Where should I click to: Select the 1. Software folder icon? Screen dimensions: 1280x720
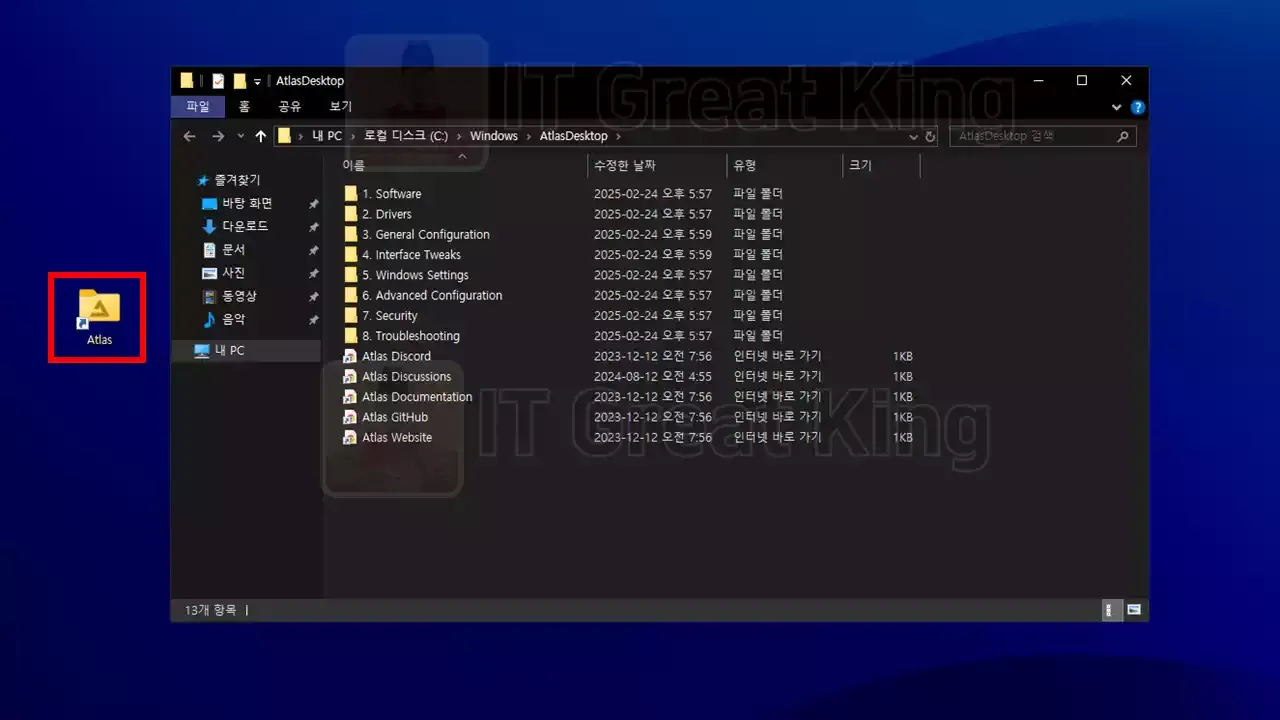tap(350, 194)
